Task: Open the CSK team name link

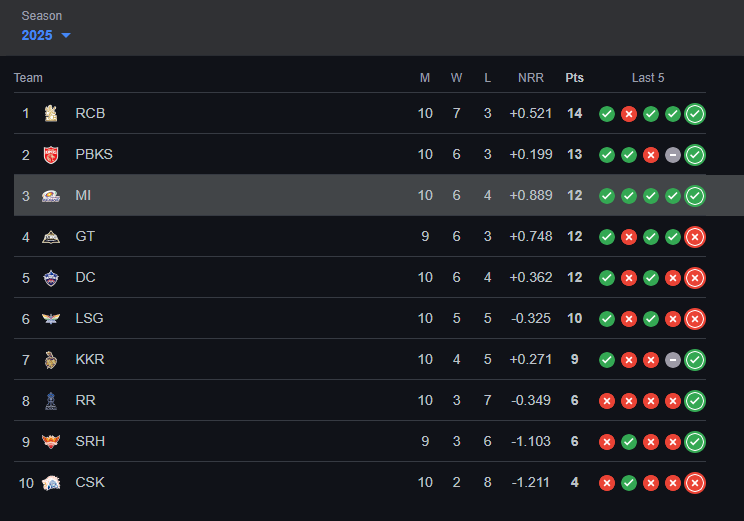Action: click(x=90, y=482)
